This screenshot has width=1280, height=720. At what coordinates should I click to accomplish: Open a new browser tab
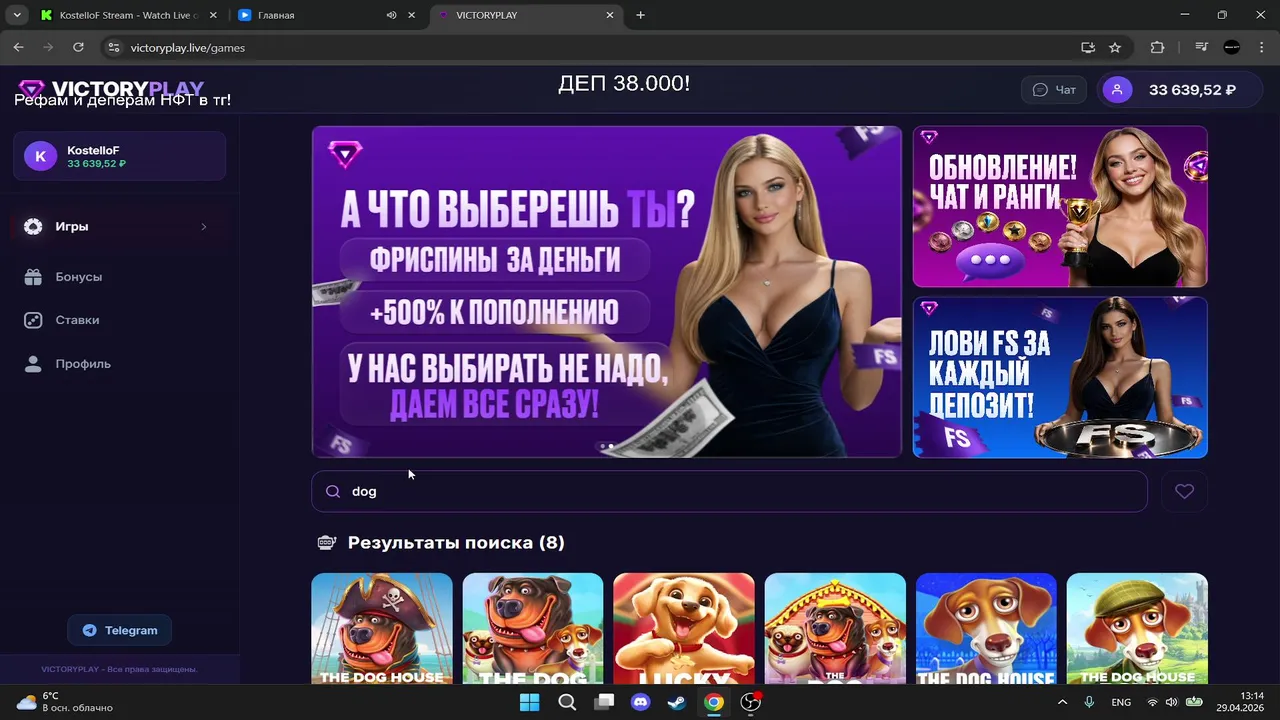(x=640, y=15)
